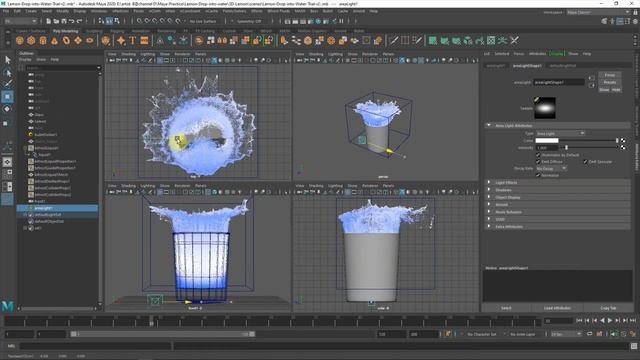This screenshot has width=640, height=360.
Task: Click the polygon Type (T) shelf icon
Action: click(133, 40)
